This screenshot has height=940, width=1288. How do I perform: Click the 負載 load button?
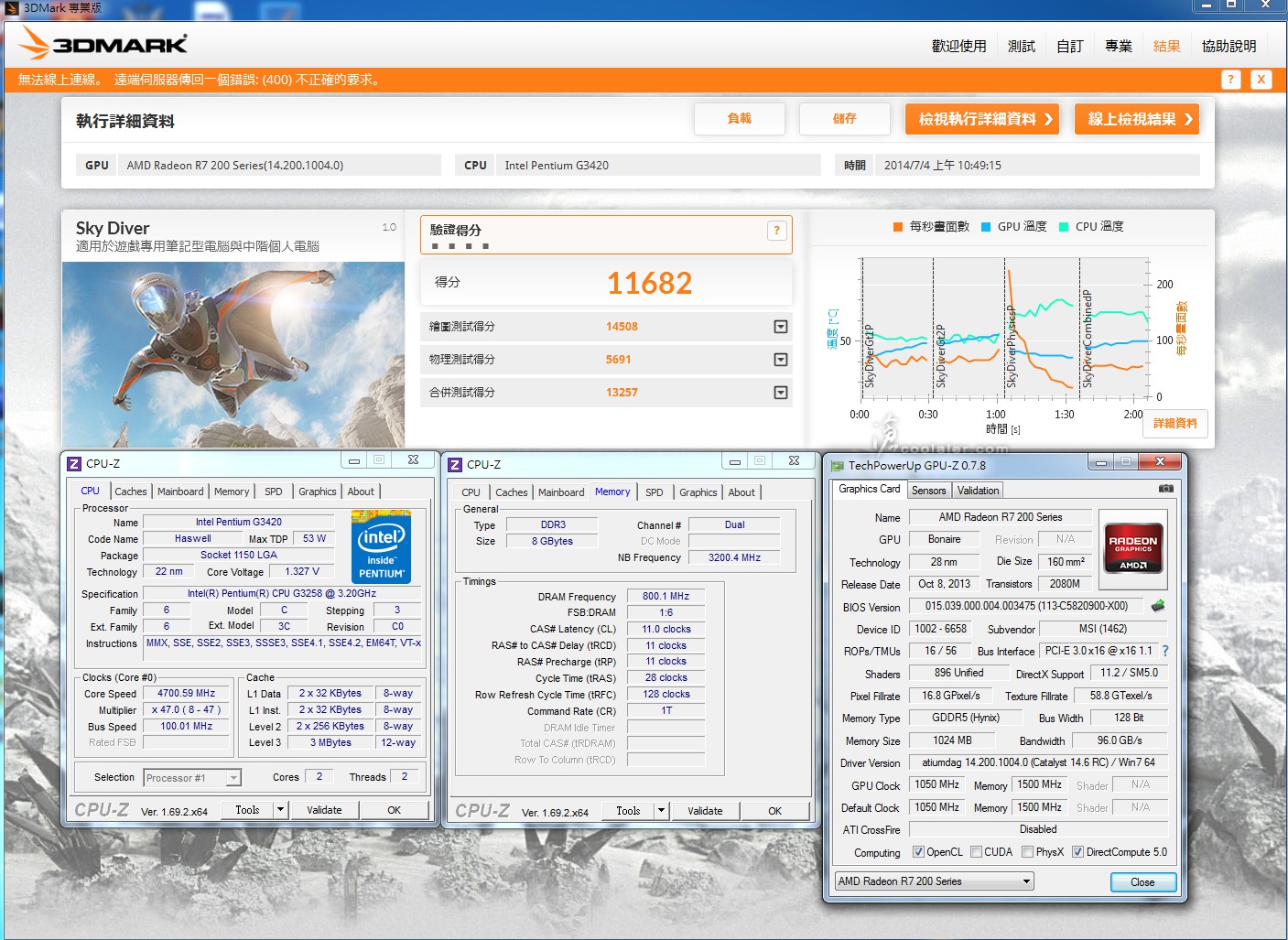tap(740, 119)
